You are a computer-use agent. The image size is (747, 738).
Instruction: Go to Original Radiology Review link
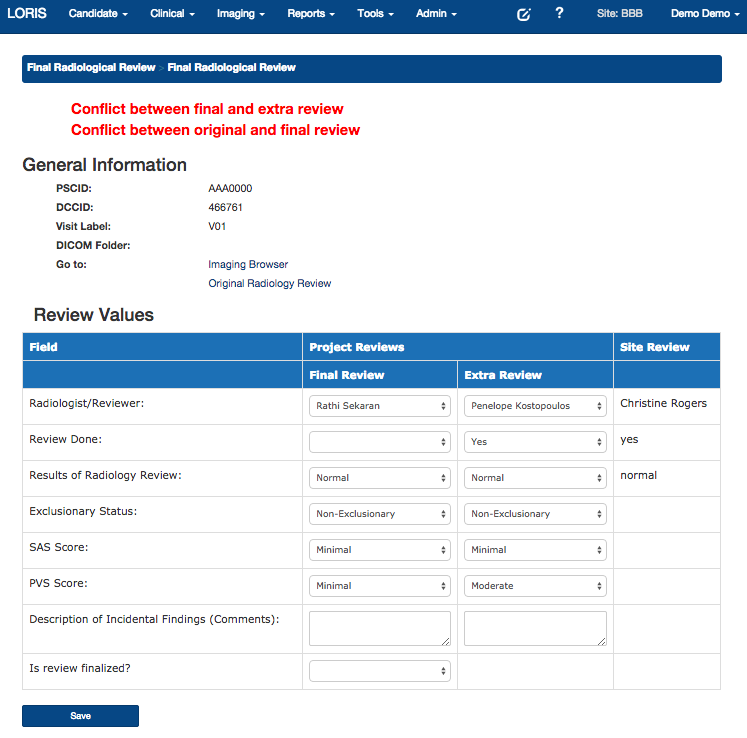[269, 284]
